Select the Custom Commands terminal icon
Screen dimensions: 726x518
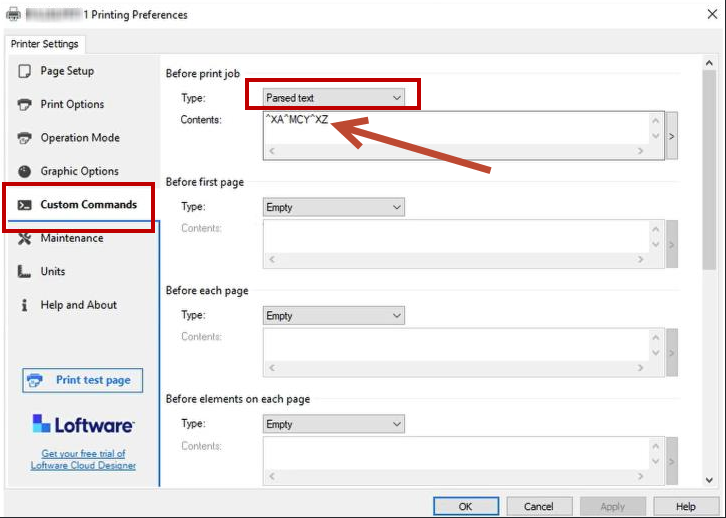pos(25,205)
